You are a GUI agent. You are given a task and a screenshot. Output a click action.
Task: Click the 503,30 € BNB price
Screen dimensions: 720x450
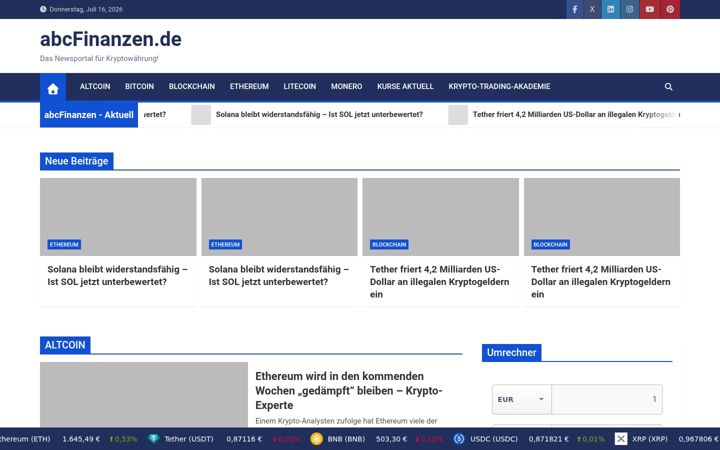391,439
